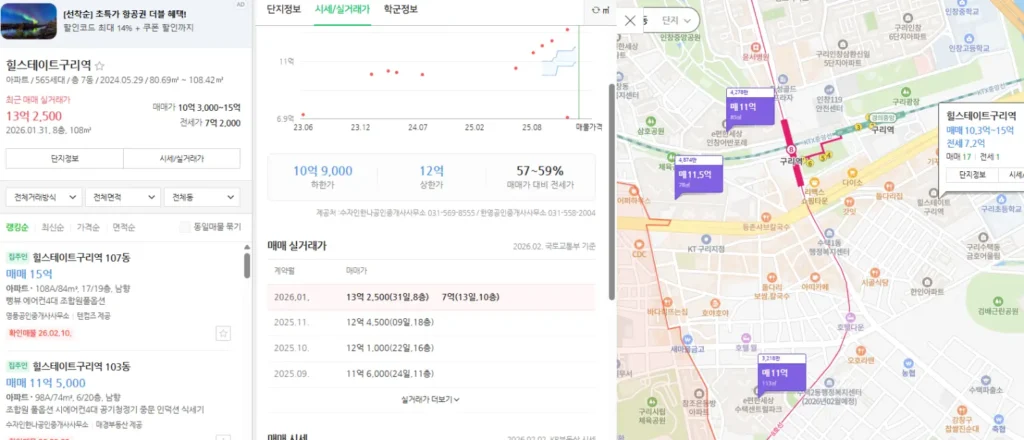Screen dimensions: 1024x440
Task: Click the 새마을금고 bank icon on map
Action: (687, 339)
